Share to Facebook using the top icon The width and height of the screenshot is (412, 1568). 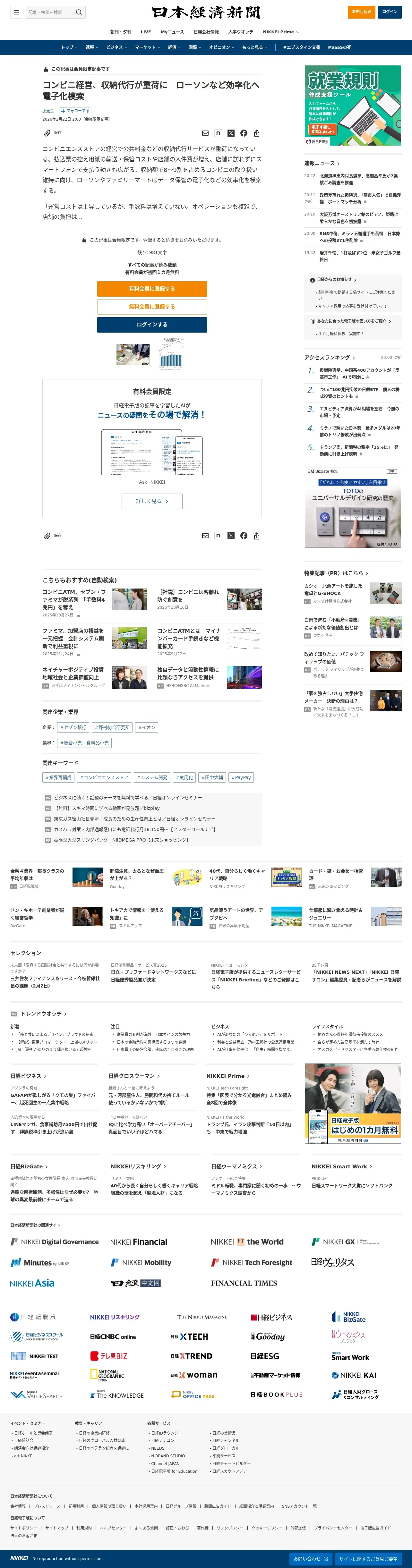tap(244, 133)
